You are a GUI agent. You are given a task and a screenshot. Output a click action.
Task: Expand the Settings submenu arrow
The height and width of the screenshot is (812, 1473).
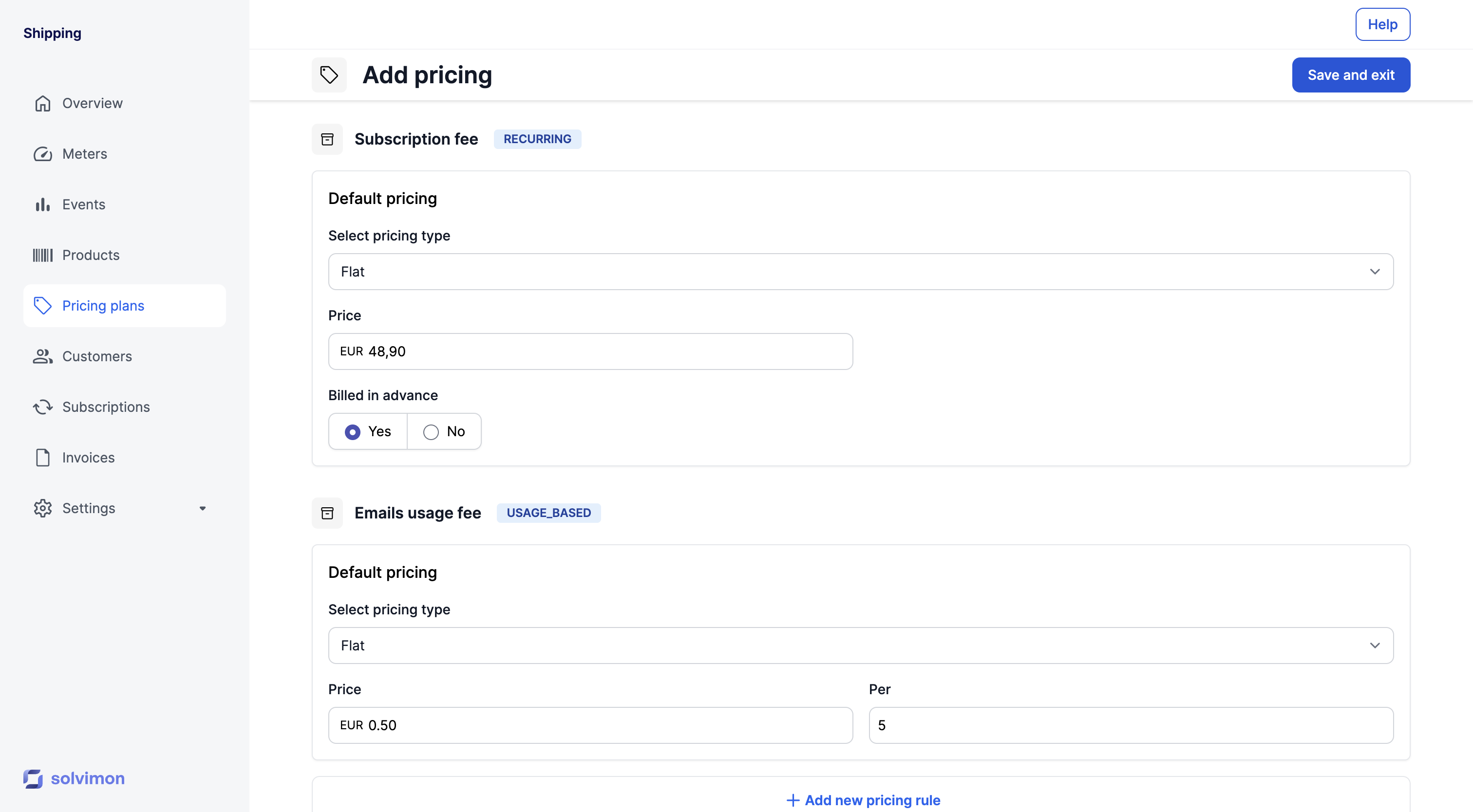pos(203,508)
